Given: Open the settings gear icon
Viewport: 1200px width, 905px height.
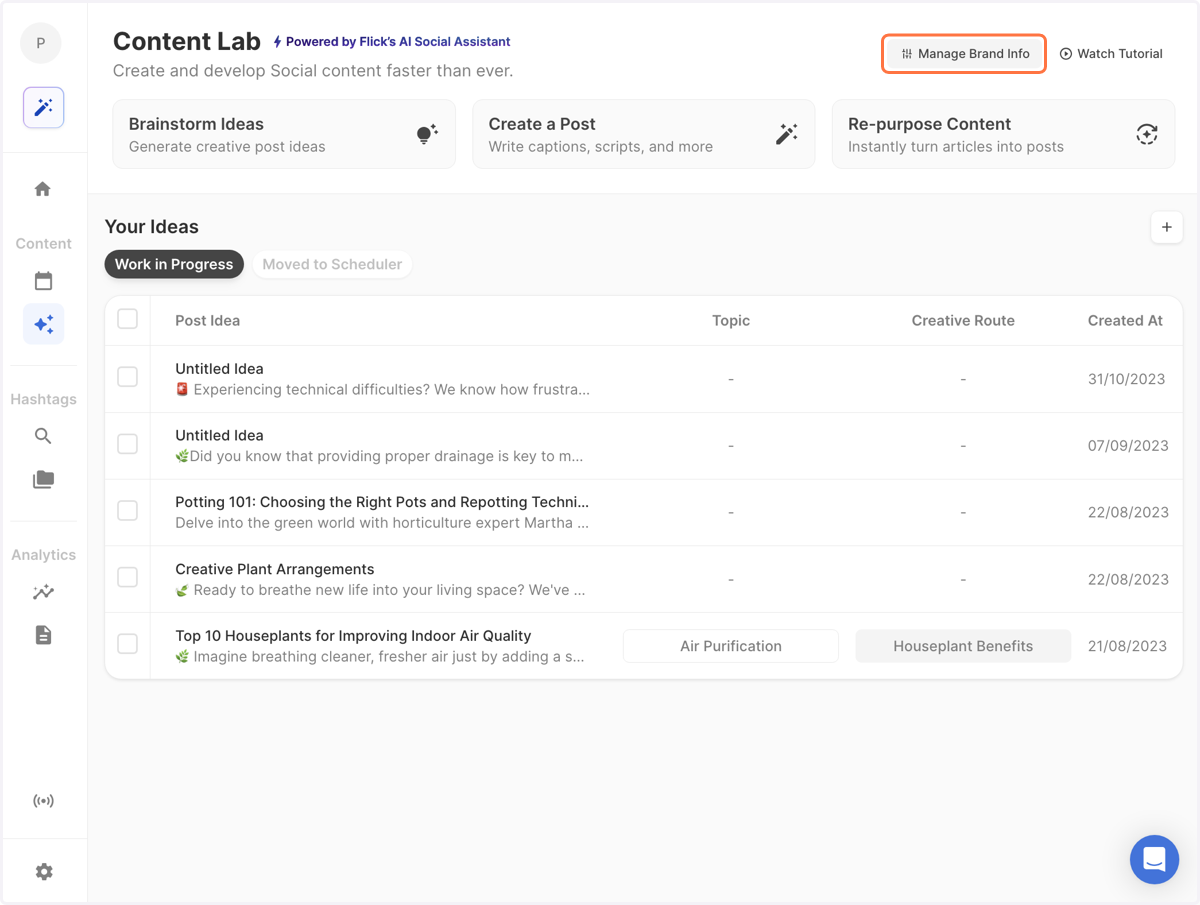Looking at the screenshot, I should tap(43, 872).
